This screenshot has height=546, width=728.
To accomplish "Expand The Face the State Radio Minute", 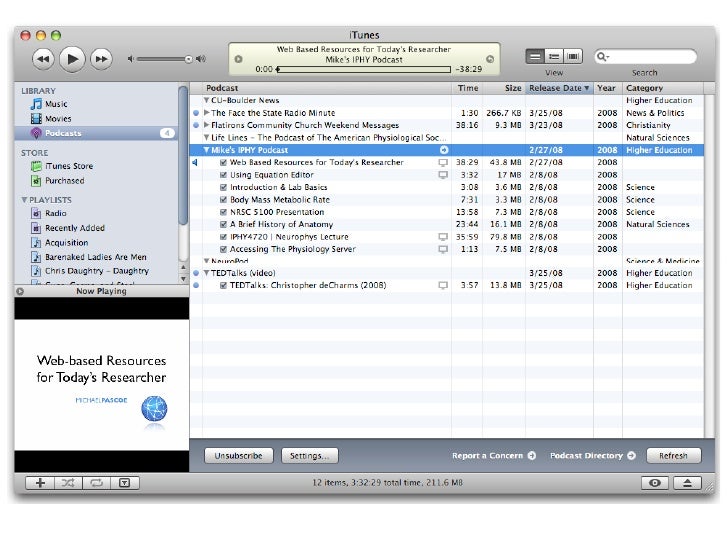I will click(x=207, y=113).
